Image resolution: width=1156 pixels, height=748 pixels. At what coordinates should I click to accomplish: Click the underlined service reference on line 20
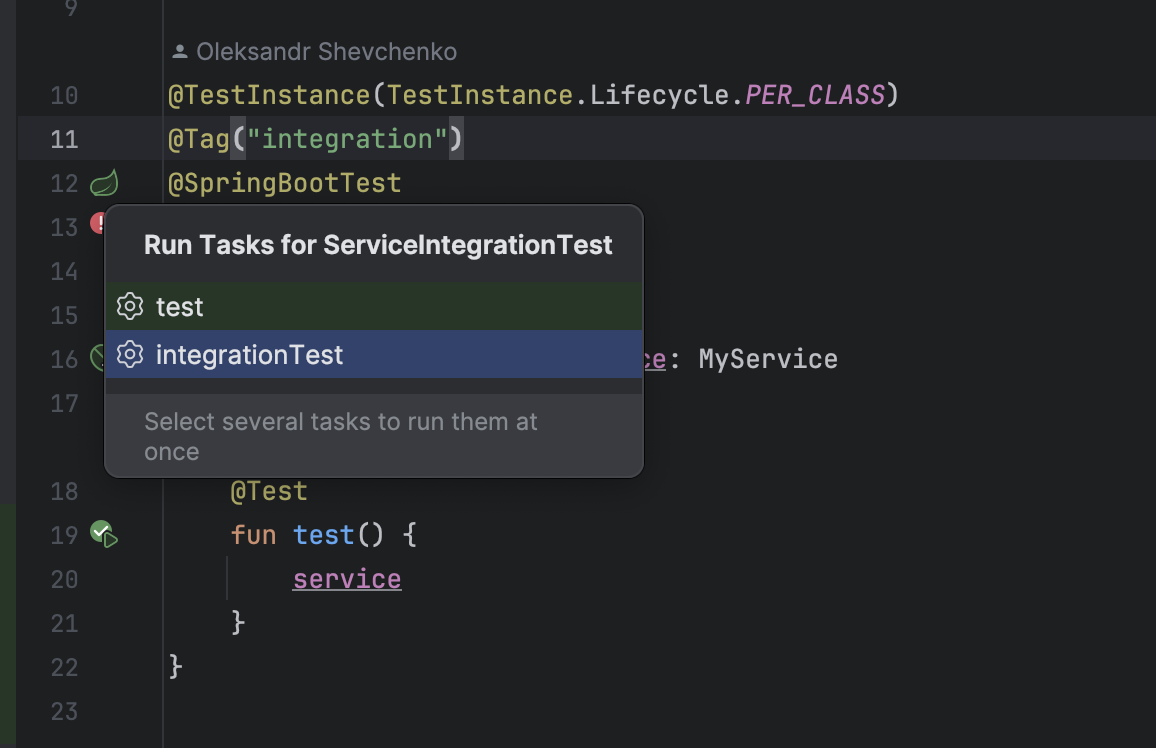tap(346, 579)
